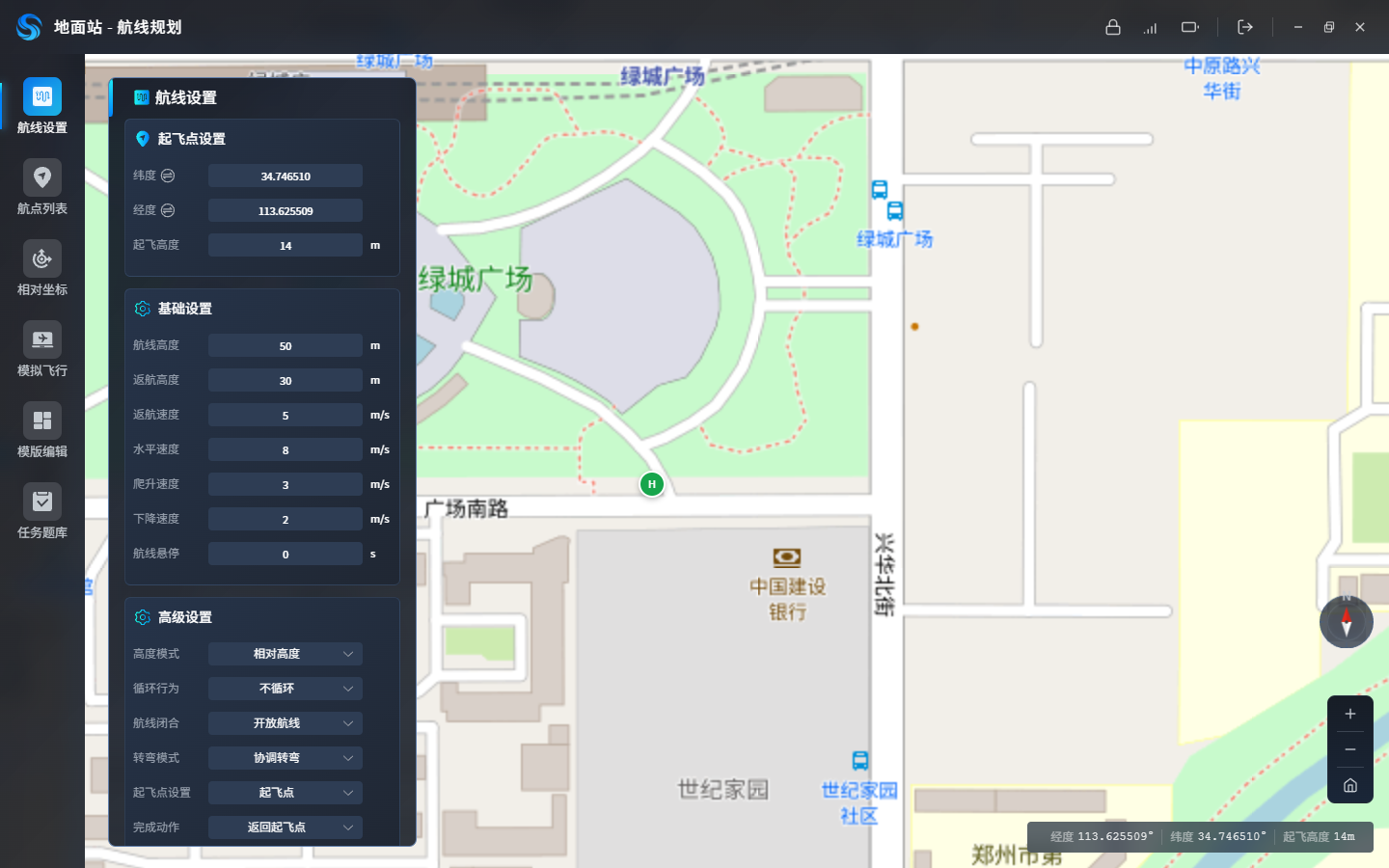The width and height of the screenshot is (1389, 868).
Task: Click the 航线高度 input showing 50
Action: coord(286,345)
